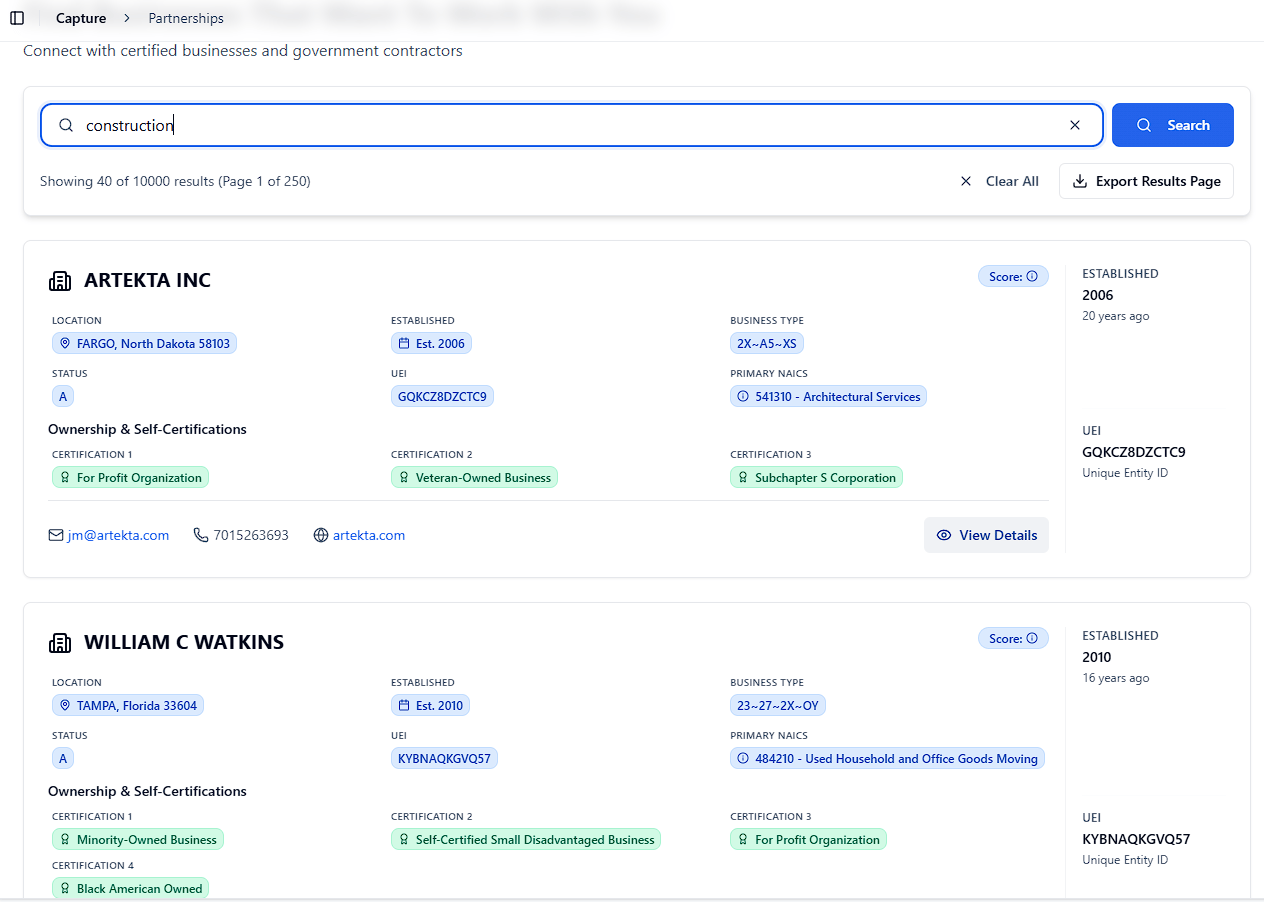Image resolution: width=1264 pixels, height=902 pixels.
Task: Click Clear All filters
Action: 999,181
